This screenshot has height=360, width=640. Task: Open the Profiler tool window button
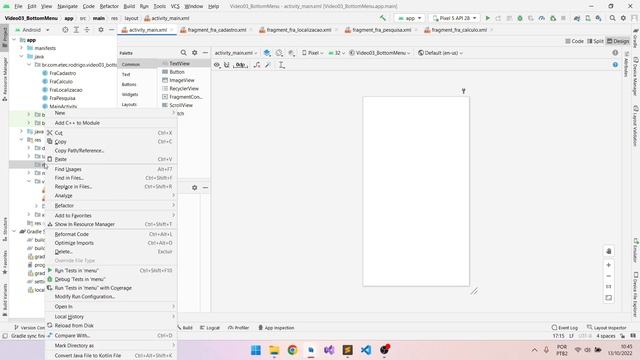click(x=238, y=327)
